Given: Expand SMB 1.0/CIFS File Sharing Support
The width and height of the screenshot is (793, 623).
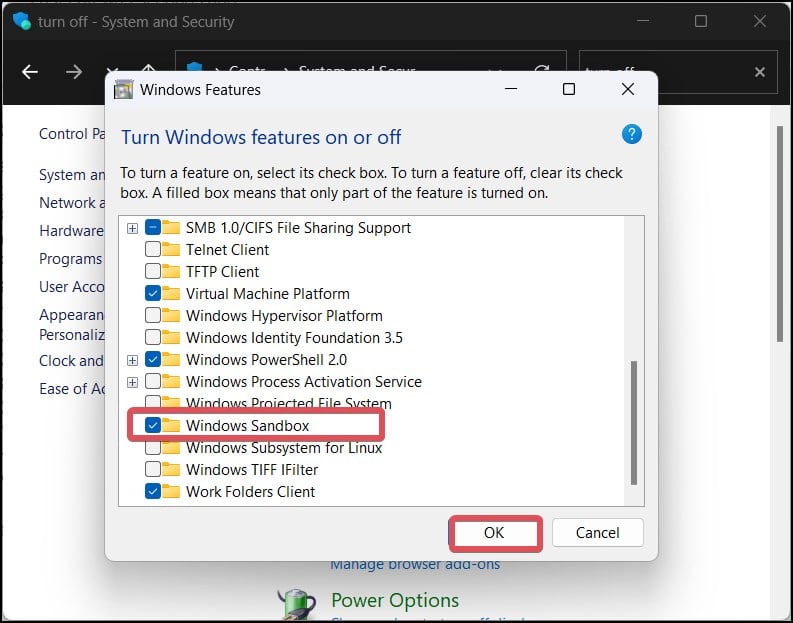Looking at the screenshot, I should coord(132,228).
